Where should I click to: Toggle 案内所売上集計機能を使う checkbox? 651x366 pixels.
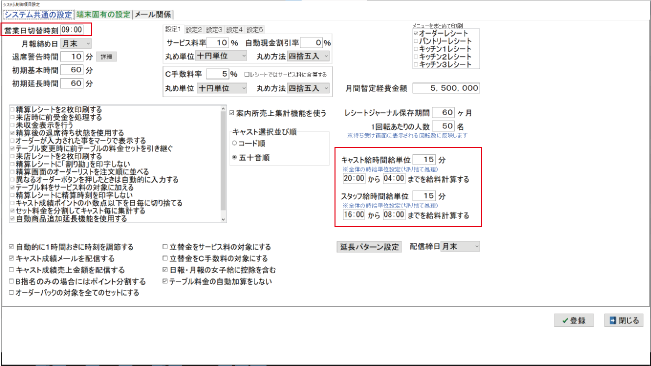pyautogui.click(x=232, y=113)
